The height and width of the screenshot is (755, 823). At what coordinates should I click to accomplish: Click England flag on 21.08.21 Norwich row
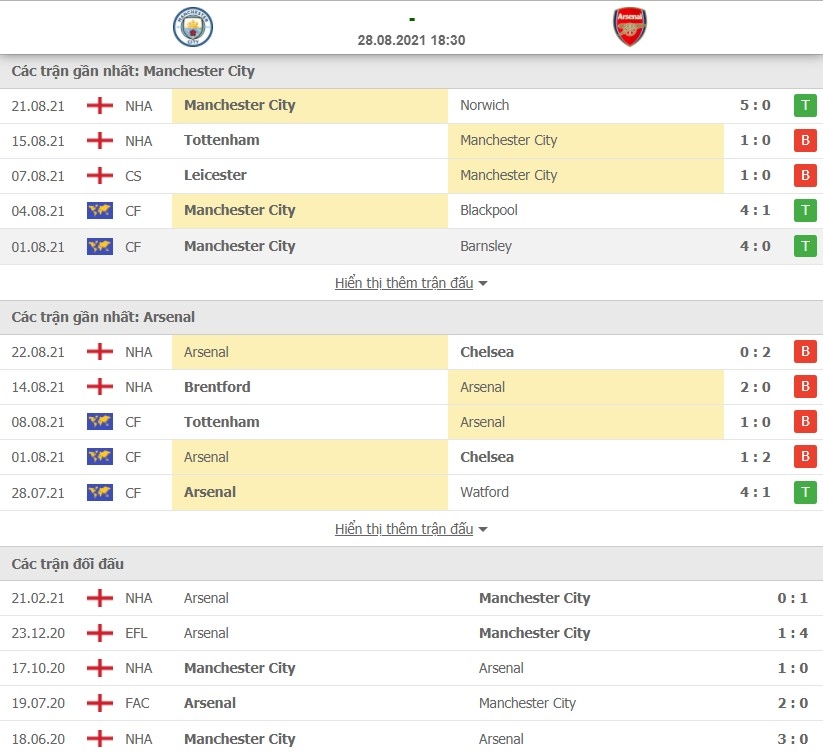(x=100, y=106)
